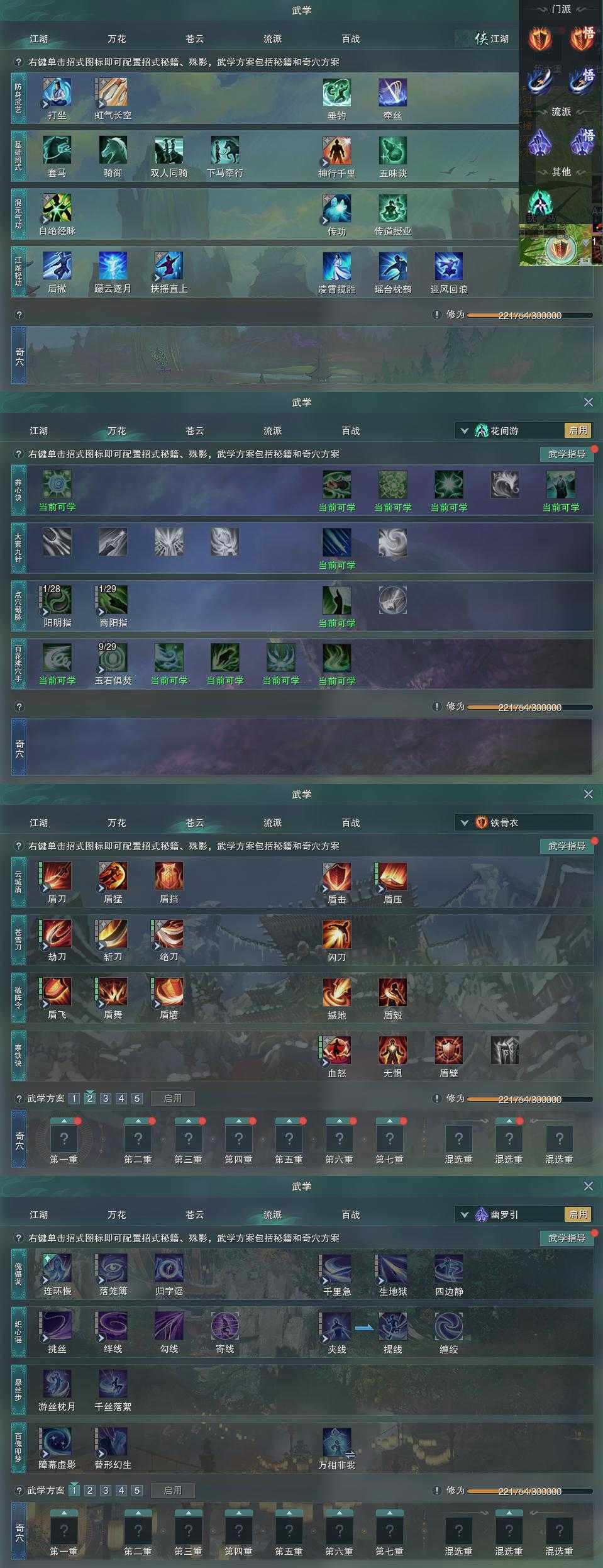Select the 扶摇直上 skill icon
The width and height of the screenshot is (603, 1568).
pyautogui.click(x=169, y=266)
